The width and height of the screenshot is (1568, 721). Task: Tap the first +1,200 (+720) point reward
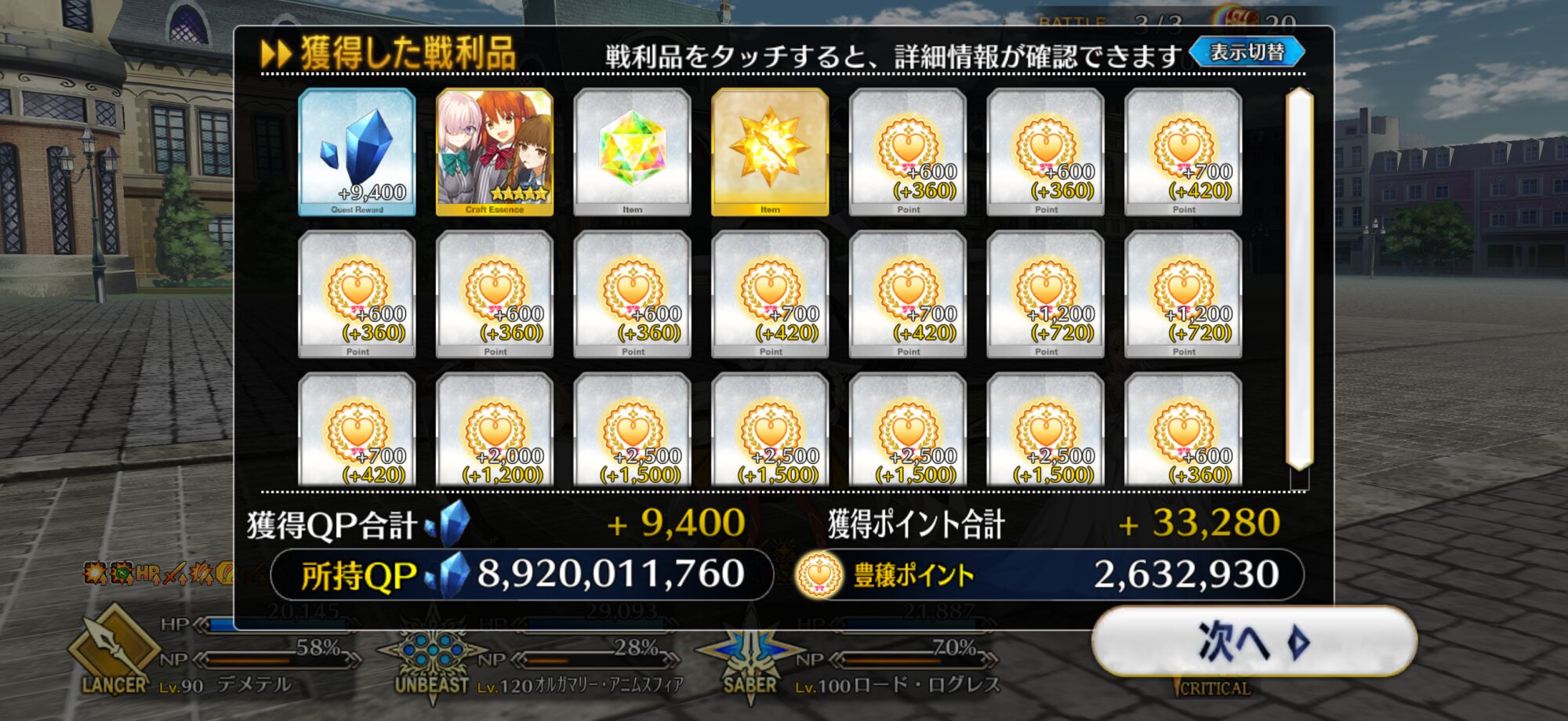click(x=1046, y=295)
